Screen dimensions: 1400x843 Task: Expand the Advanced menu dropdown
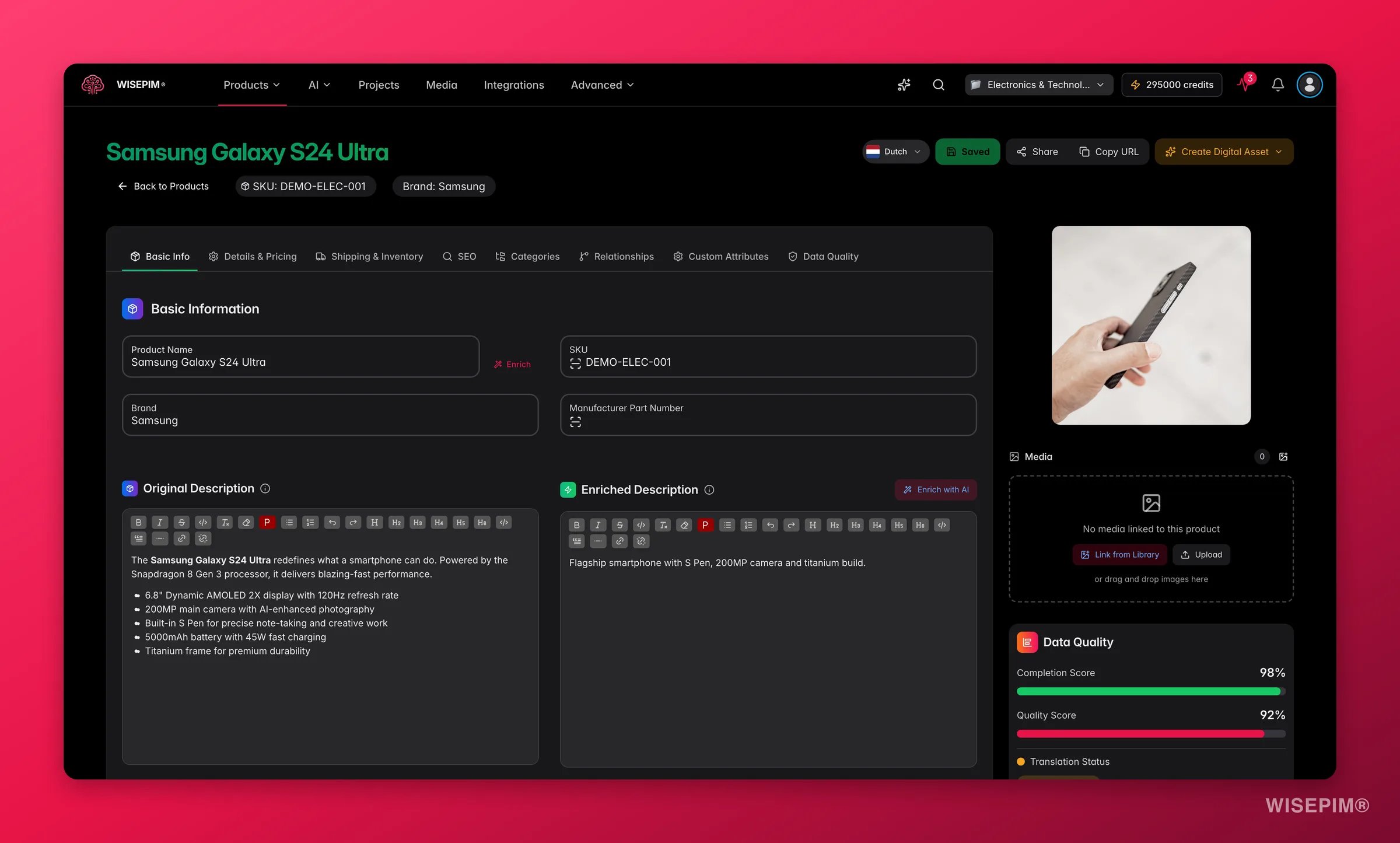coord(602,85)
